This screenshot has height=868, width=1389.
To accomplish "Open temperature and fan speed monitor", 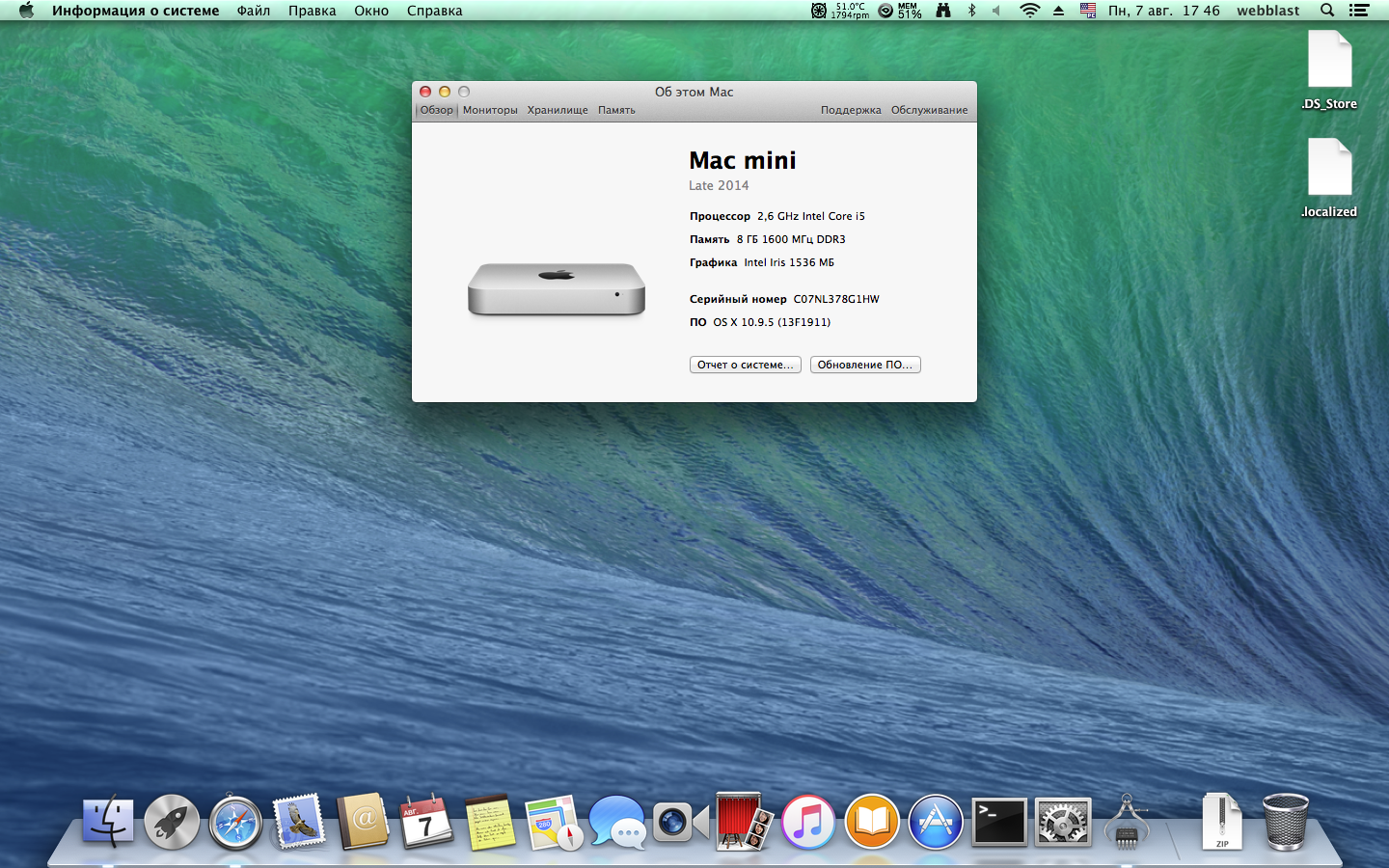I will [x=839, y=11].
